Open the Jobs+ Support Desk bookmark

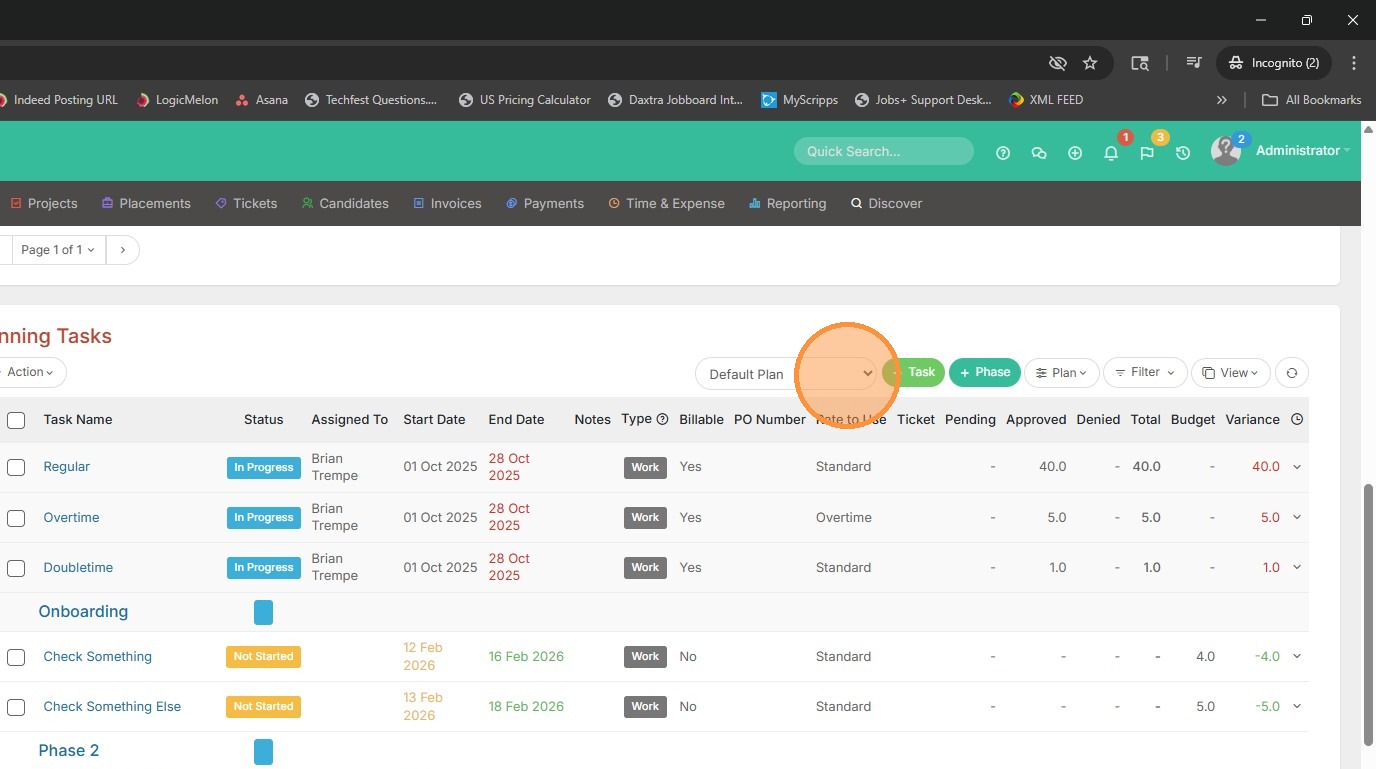click(x=923, y=100)
